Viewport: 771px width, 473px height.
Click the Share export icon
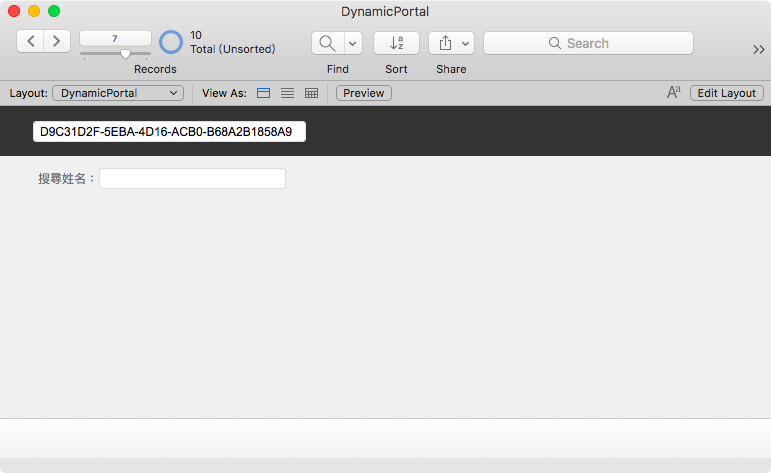click(x=445, y=43)
